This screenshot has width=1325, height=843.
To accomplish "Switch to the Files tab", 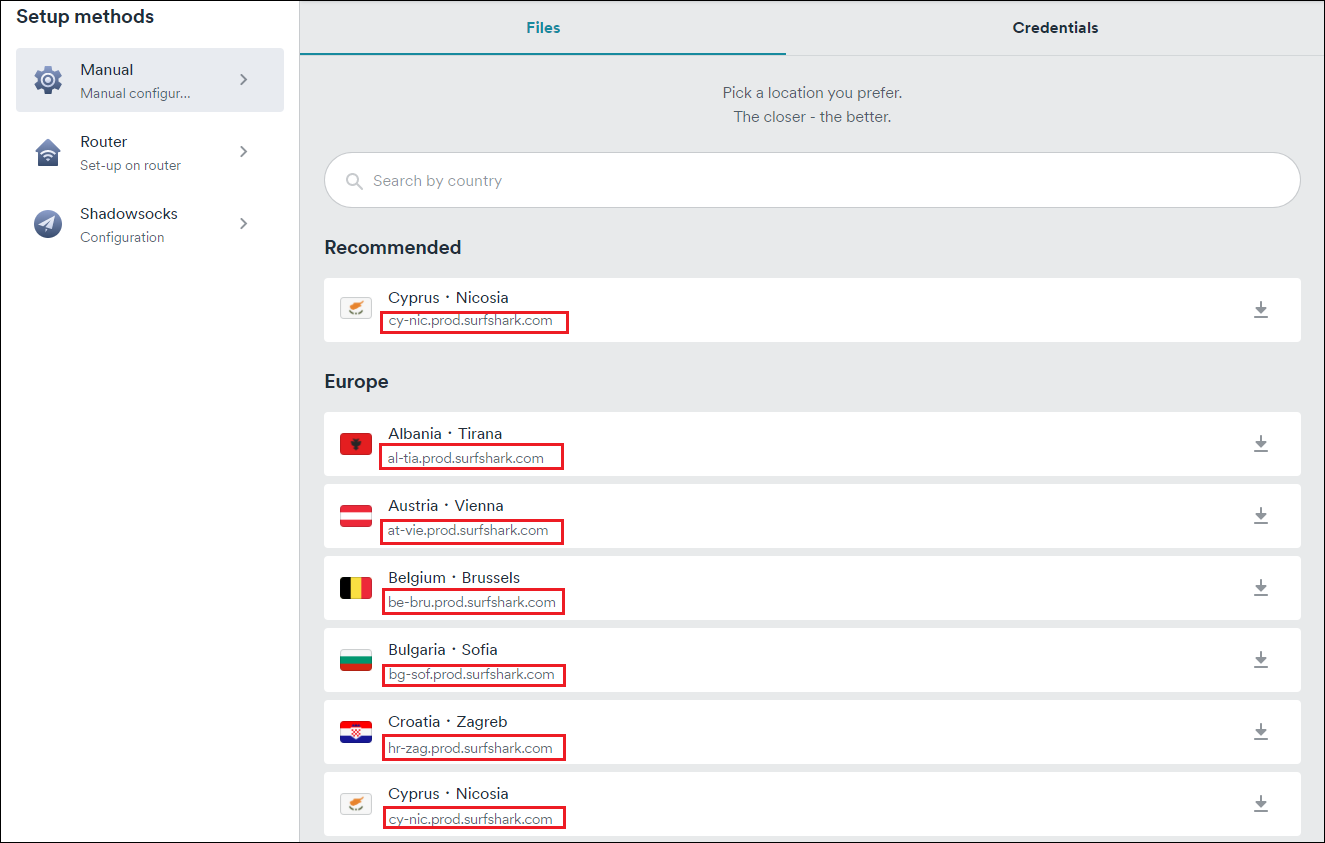I will click(543, 28).
